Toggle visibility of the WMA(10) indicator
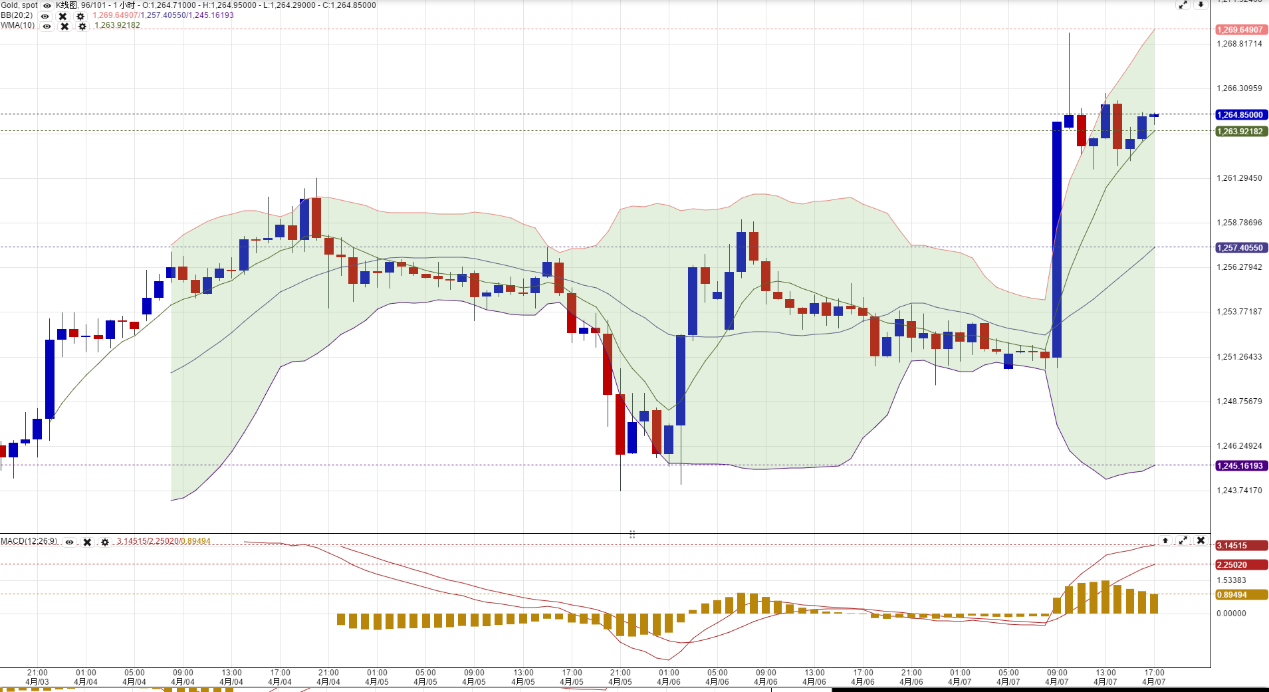The width and height of the screenshot is (1269, 692). (x=47, y=26)
